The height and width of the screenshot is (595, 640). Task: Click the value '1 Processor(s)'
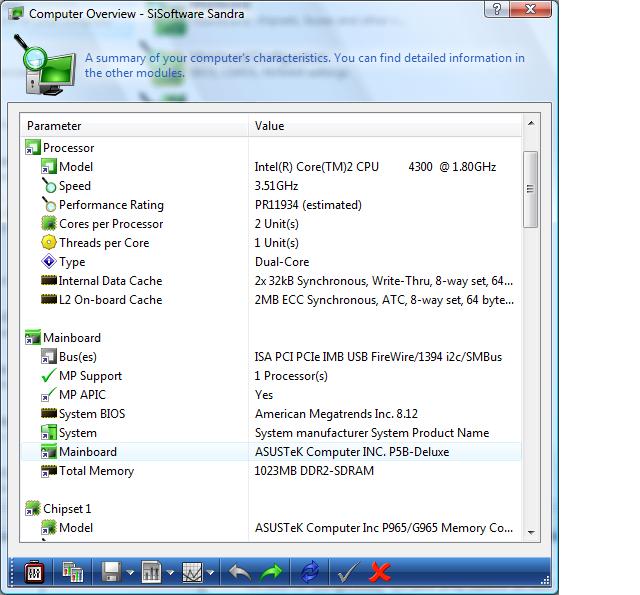[x=291, y=376]
